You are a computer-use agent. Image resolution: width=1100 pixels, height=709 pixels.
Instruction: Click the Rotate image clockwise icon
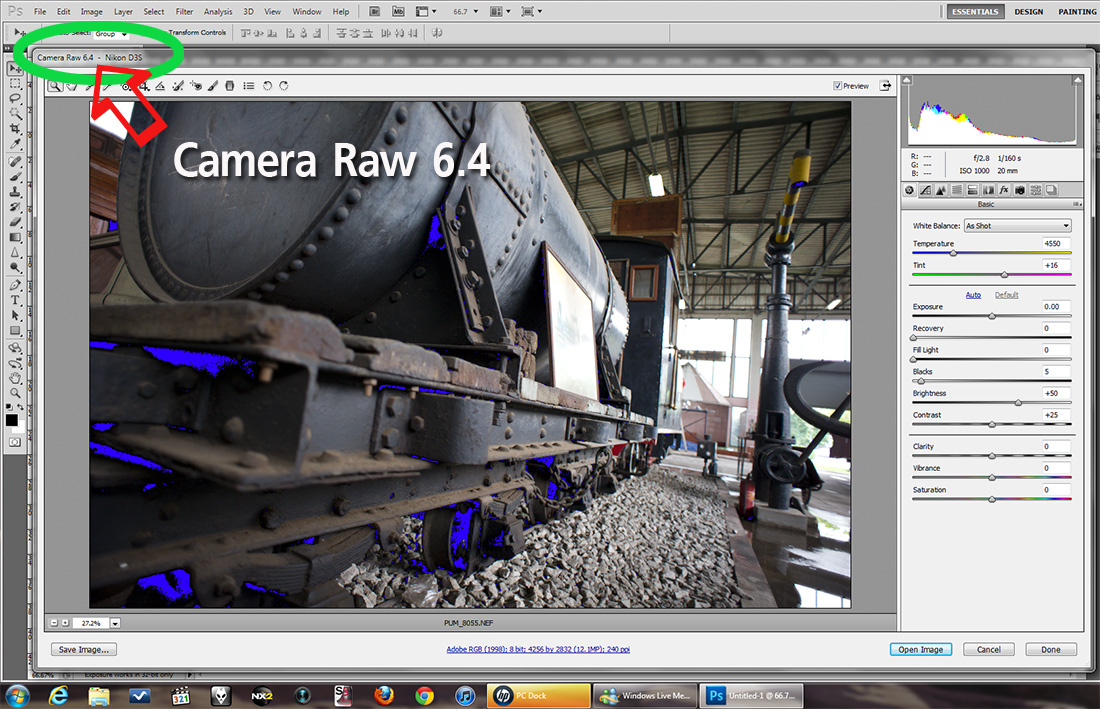pos(284,86)
